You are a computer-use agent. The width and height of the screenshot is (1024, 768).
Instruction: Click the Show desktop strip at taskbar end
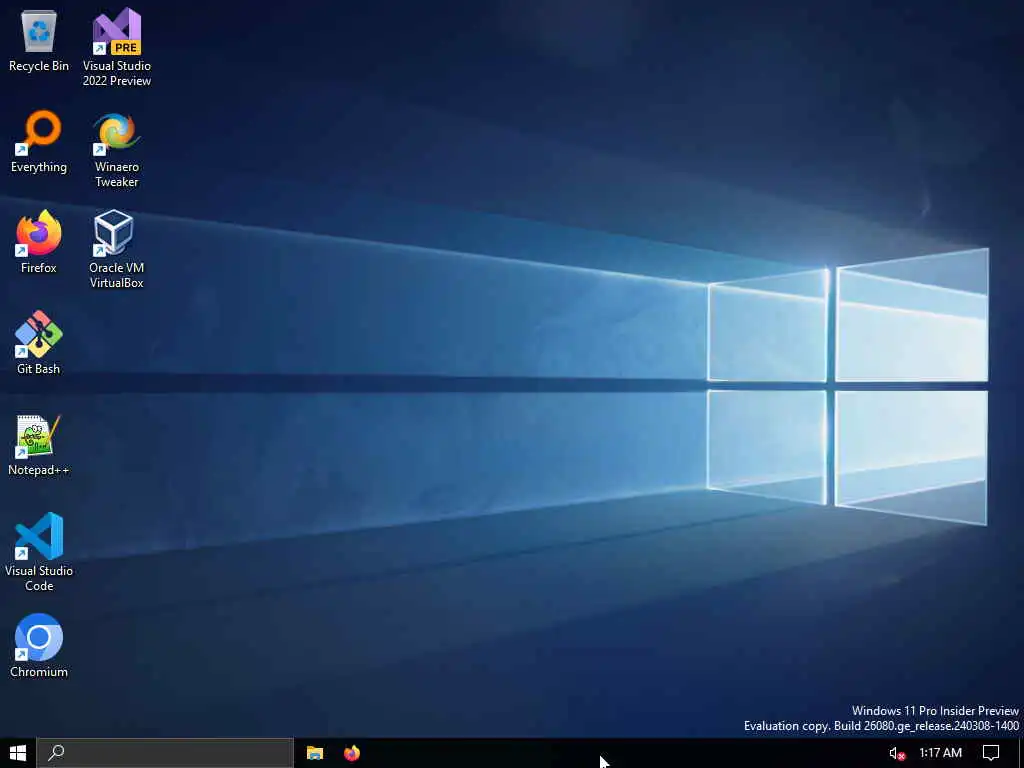coord(1021,753)
